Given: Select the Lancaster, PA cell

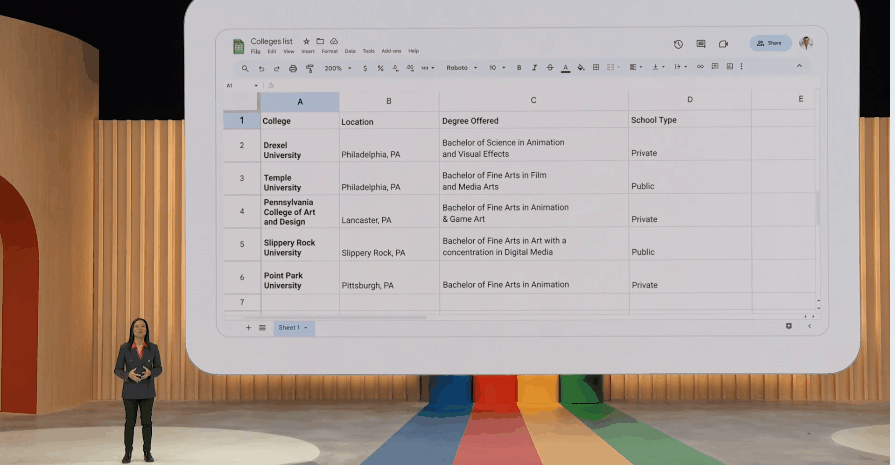Looking at the screenshot, I should click(389, 211).
